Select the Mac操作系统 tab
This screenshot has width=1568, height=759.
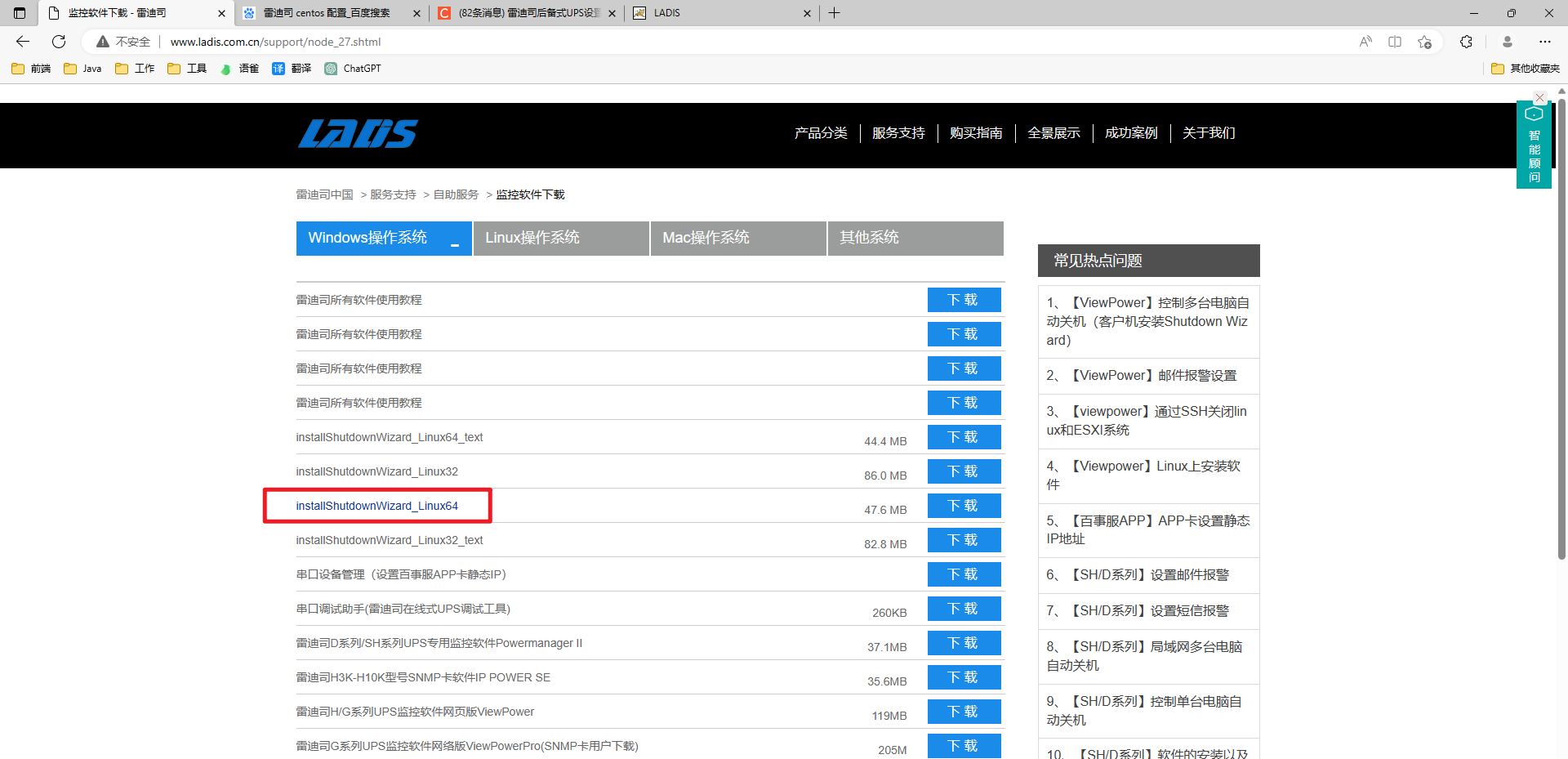[x=738, y=238]
